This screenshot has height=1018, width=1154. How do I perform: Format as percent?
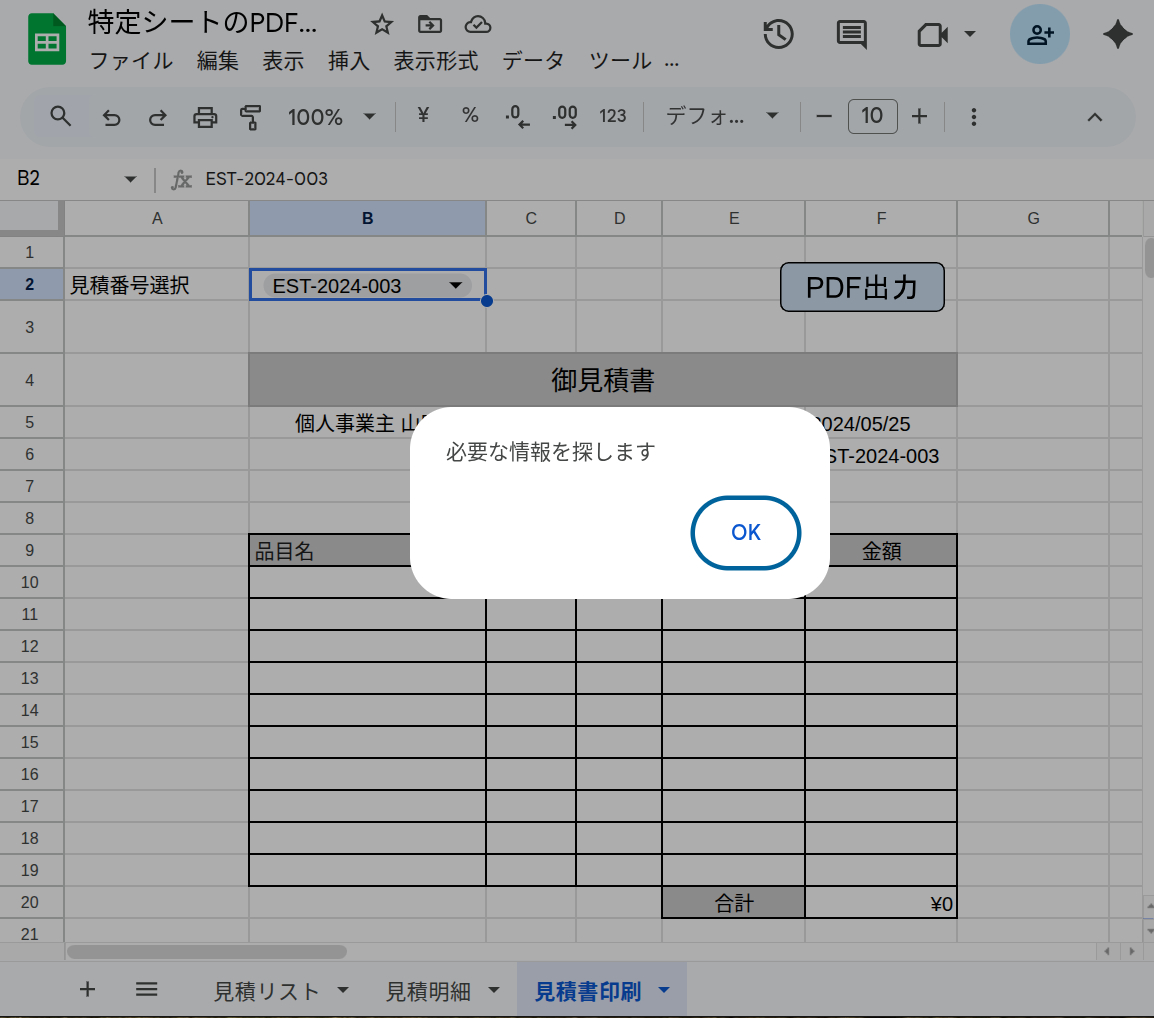(x=470, y=116)
